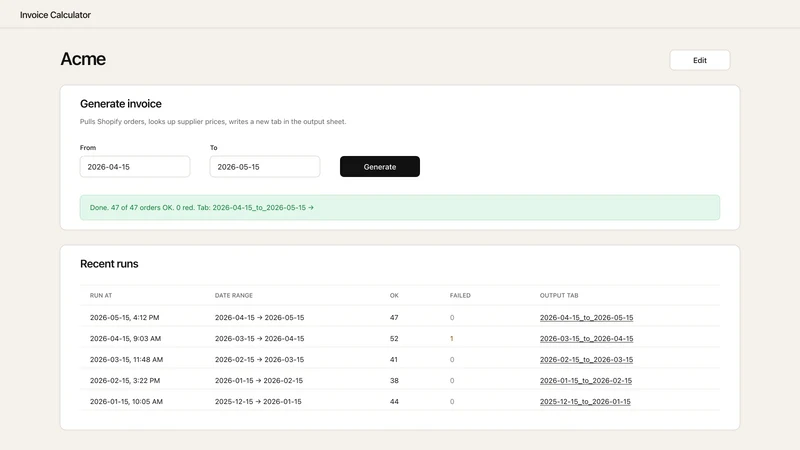This screenshot has width=800, height=450.
Task: Open tab link in green Done message
Action: pyautogui.click(x=263, y=208)
